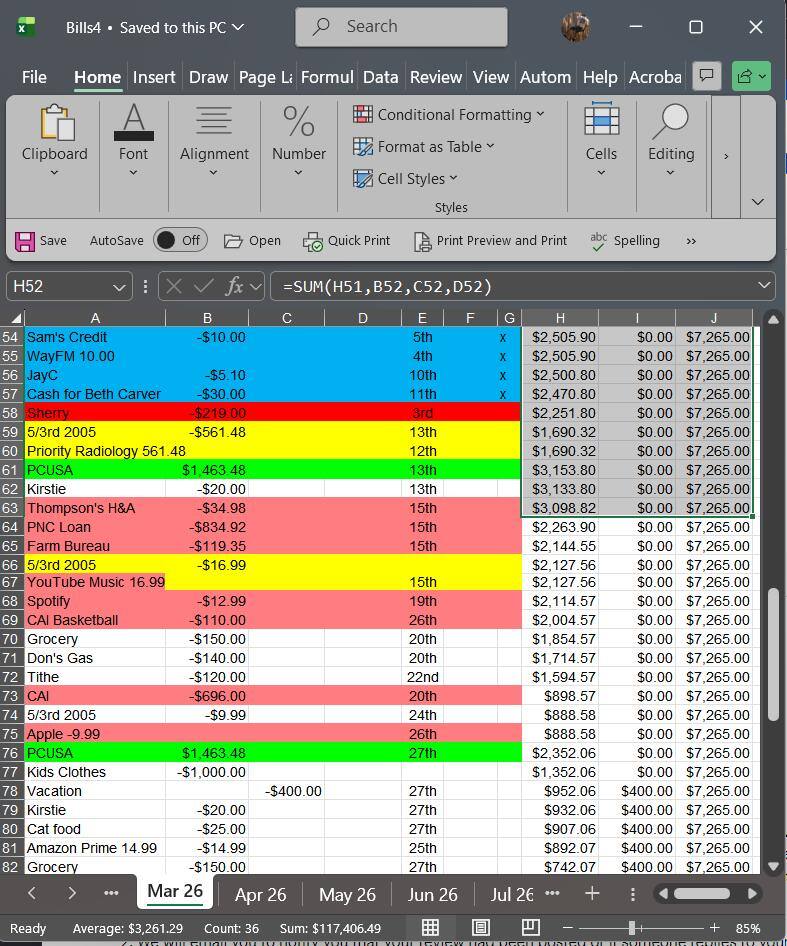Open the Name Box dropdown arrow

[x=120, y=287]
